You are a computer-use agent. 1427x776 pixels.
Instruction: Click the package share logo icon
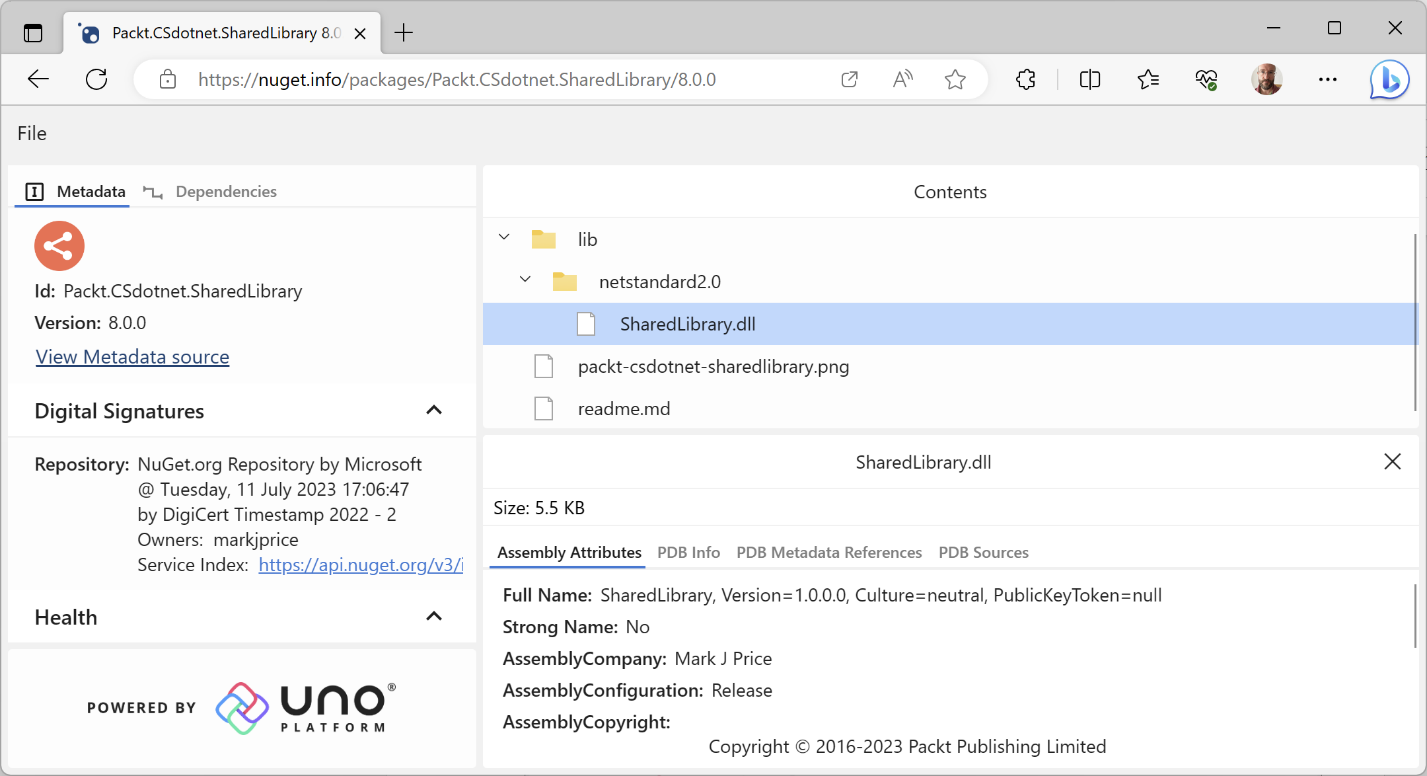[x=59, y=246]
